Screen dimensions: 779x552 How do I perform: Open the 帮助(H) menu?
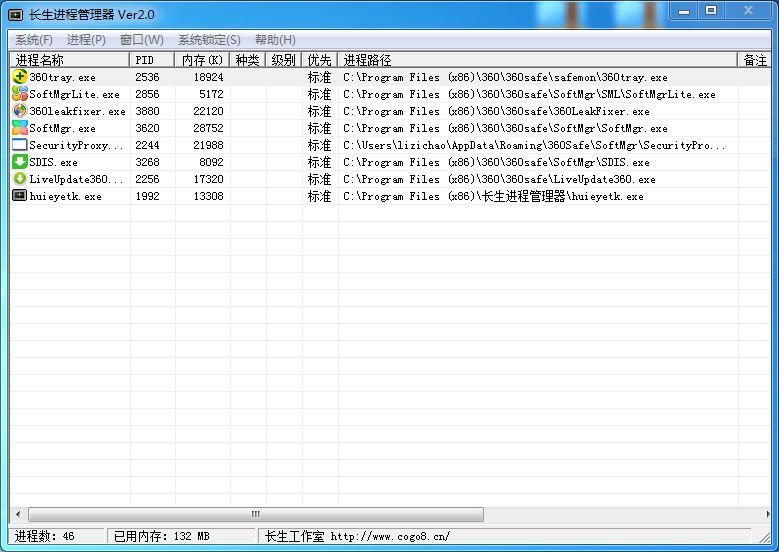coord(275,40)
